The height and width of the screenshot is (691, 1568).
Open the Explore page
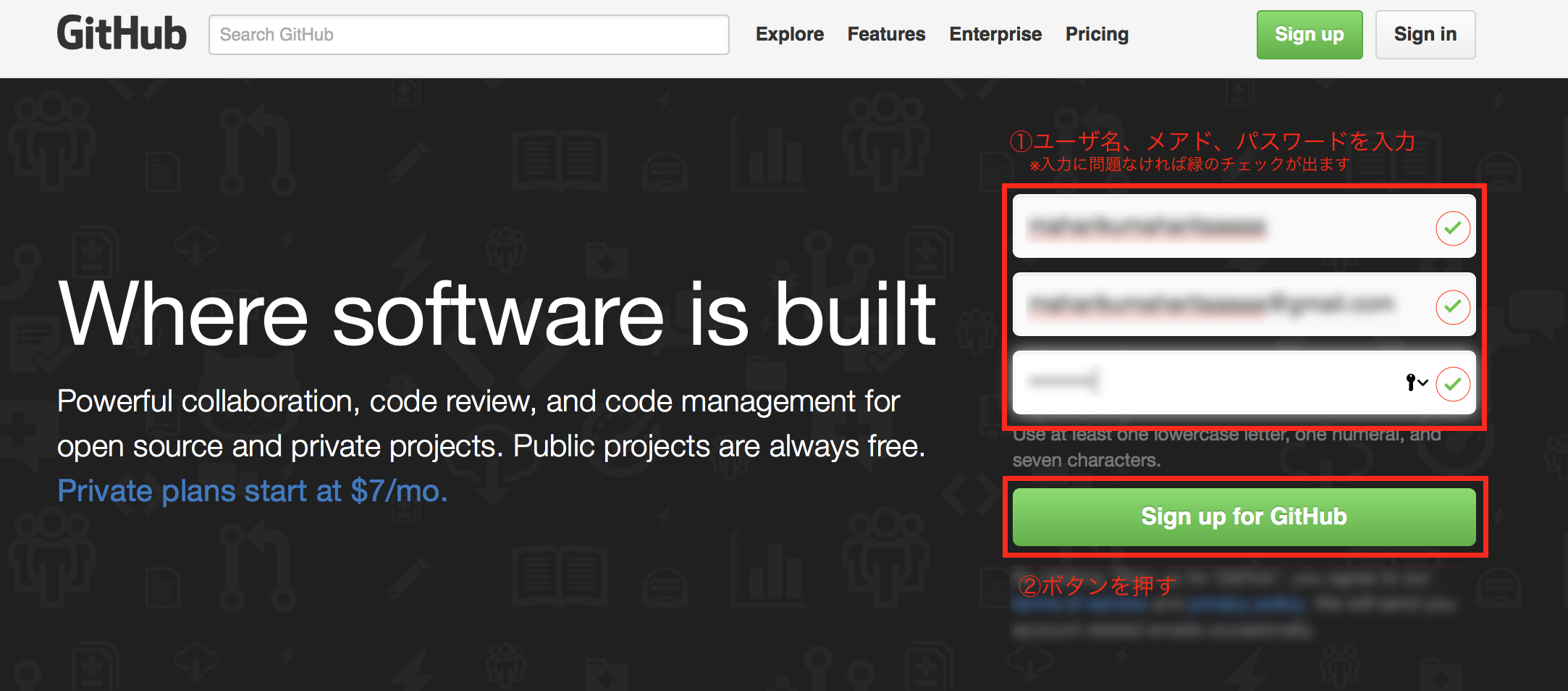[789, 33]
